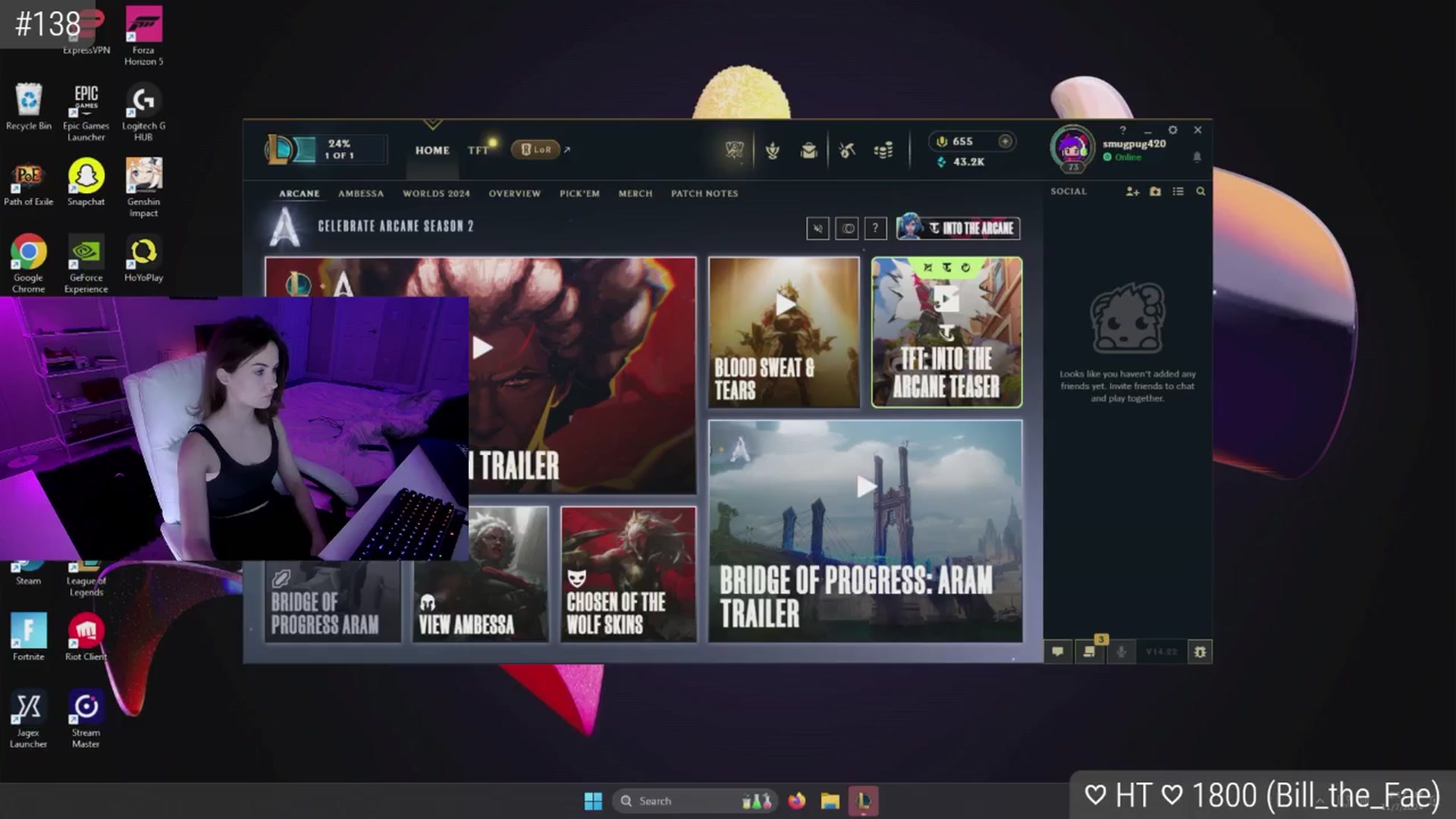Open the Fortnite desktop icon

28,637
